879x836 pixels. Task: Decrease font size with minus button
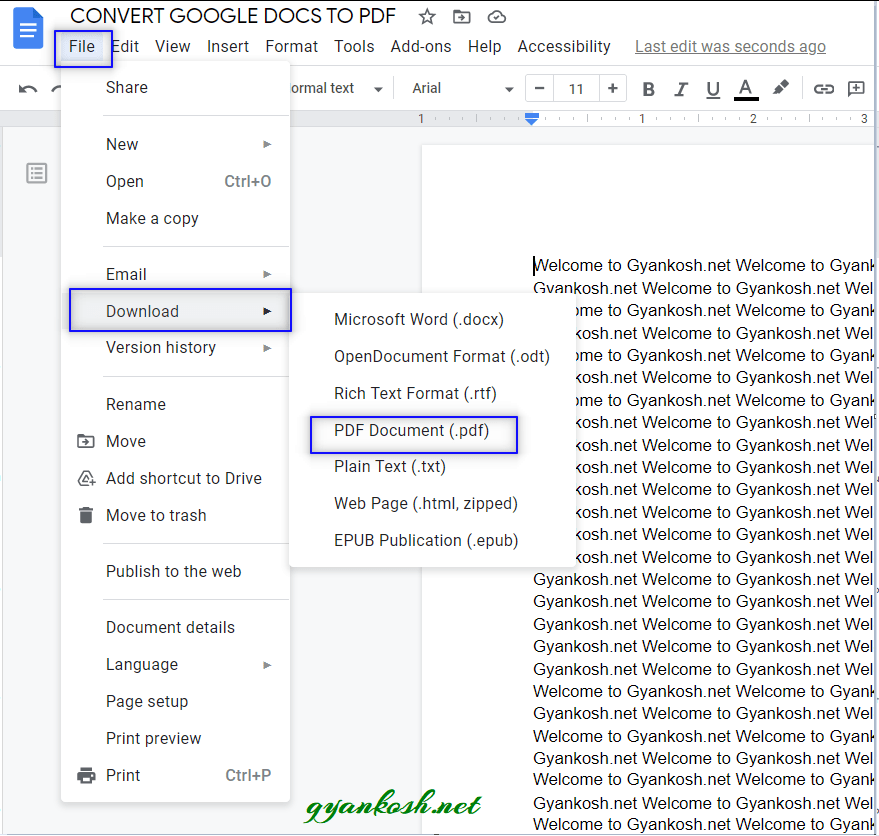(x=540, y=88)
